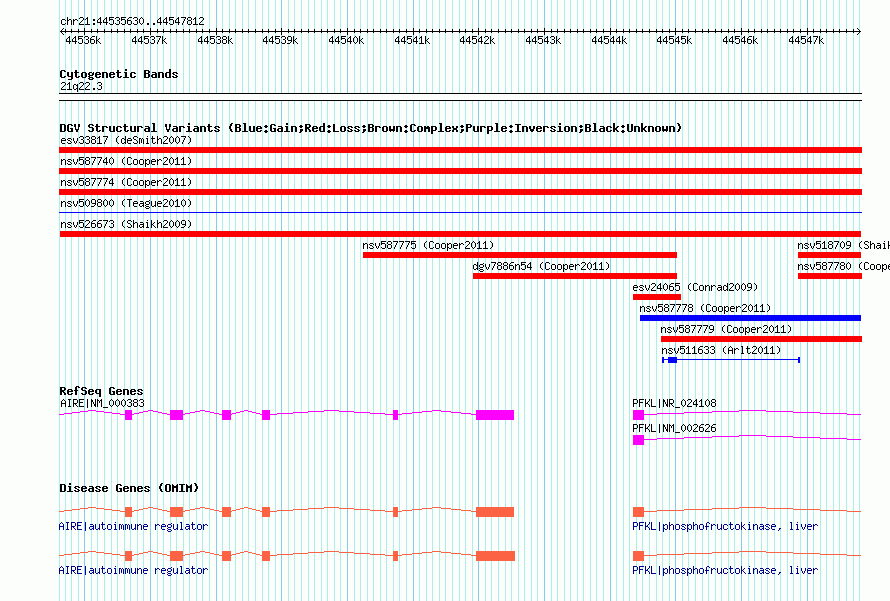The height and width of the screenshot is (601, 890).
Task: Click the DGV Structural Variants track title
Action: point(370,128)
